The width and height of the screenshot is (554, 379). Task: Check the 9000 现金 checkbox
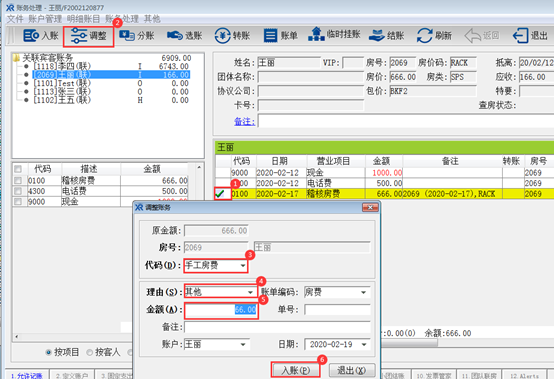[18, 202]
